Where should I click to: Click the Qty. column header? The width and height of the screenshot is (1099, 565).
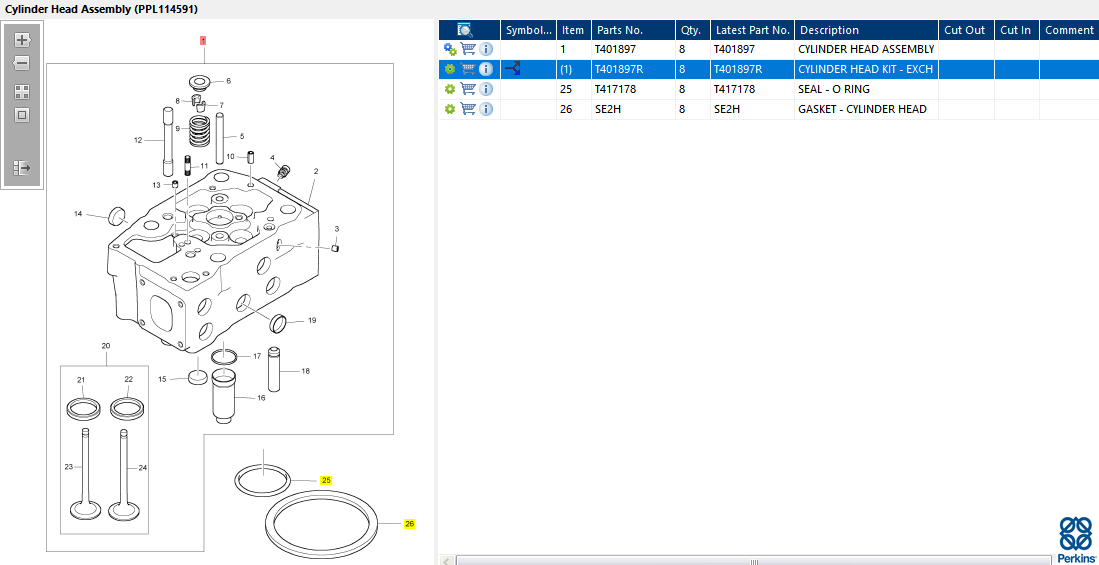click(x=690, y=30)
